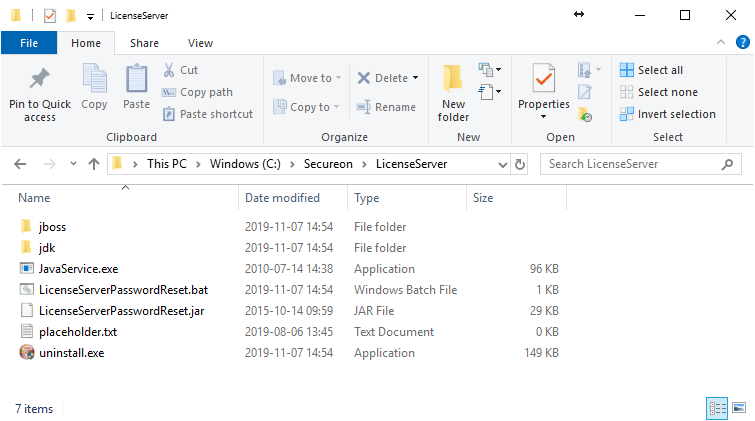The width and height of the screenshot is (755, 421).
Task: Click the Select all button
Action: click(x=651, y=70)
